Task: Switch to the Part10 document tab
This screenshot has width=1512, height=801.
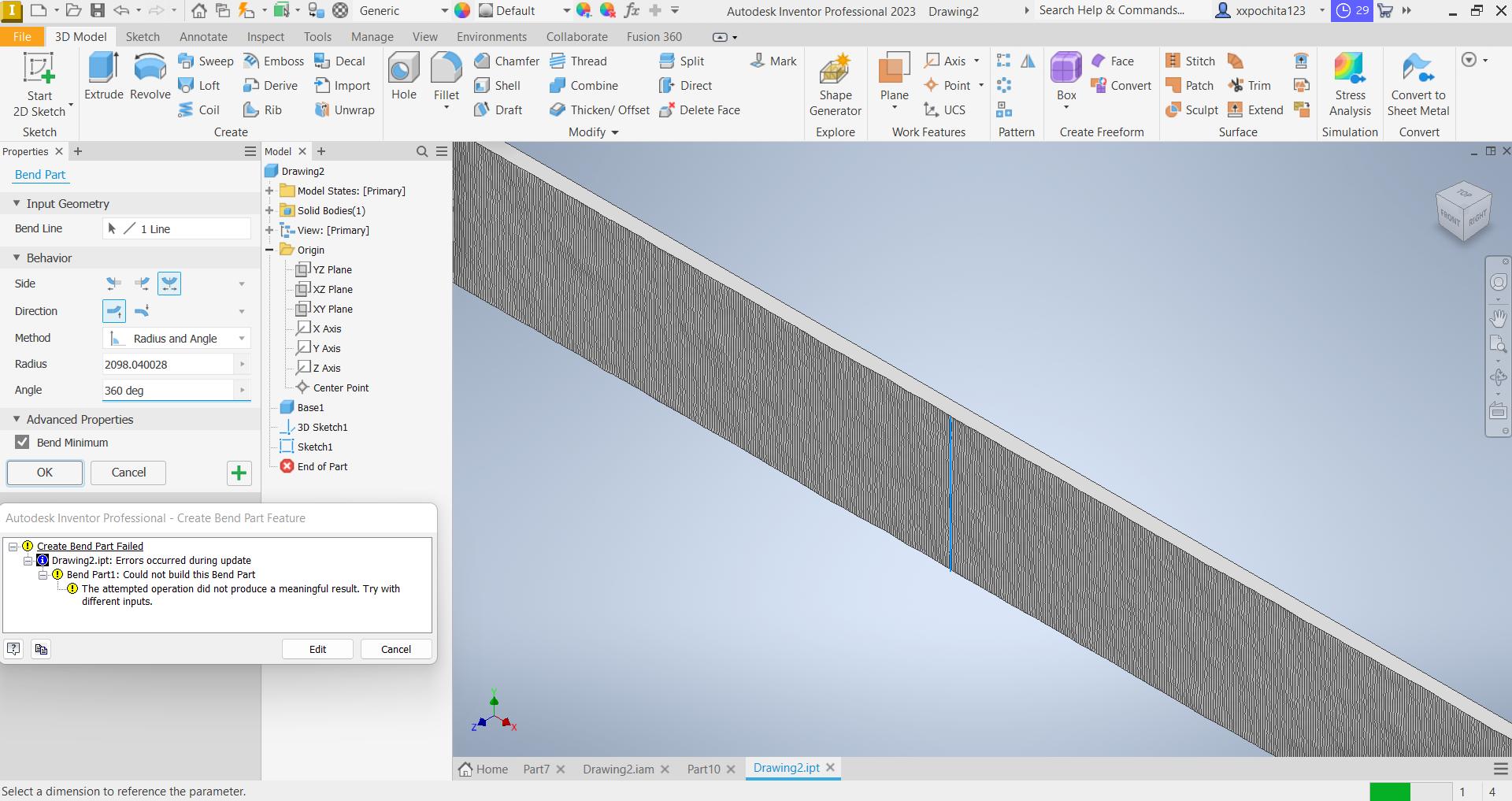Action: [x=703, y=769]
